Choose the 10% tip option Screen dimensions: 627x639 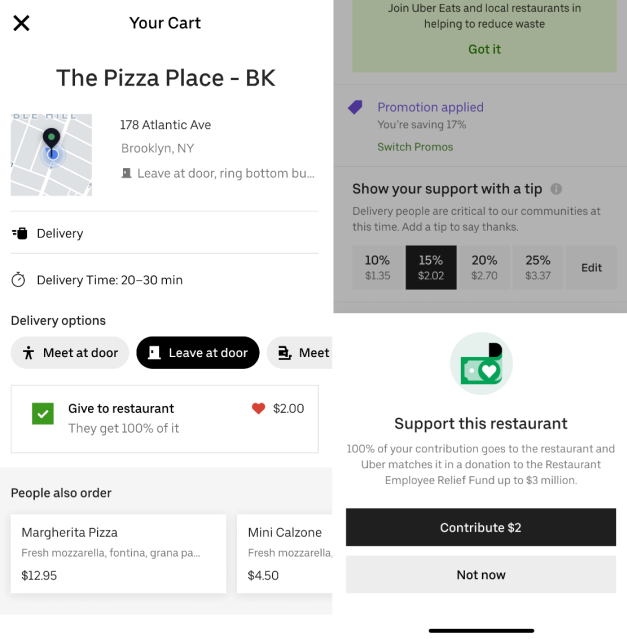point(377,267)
